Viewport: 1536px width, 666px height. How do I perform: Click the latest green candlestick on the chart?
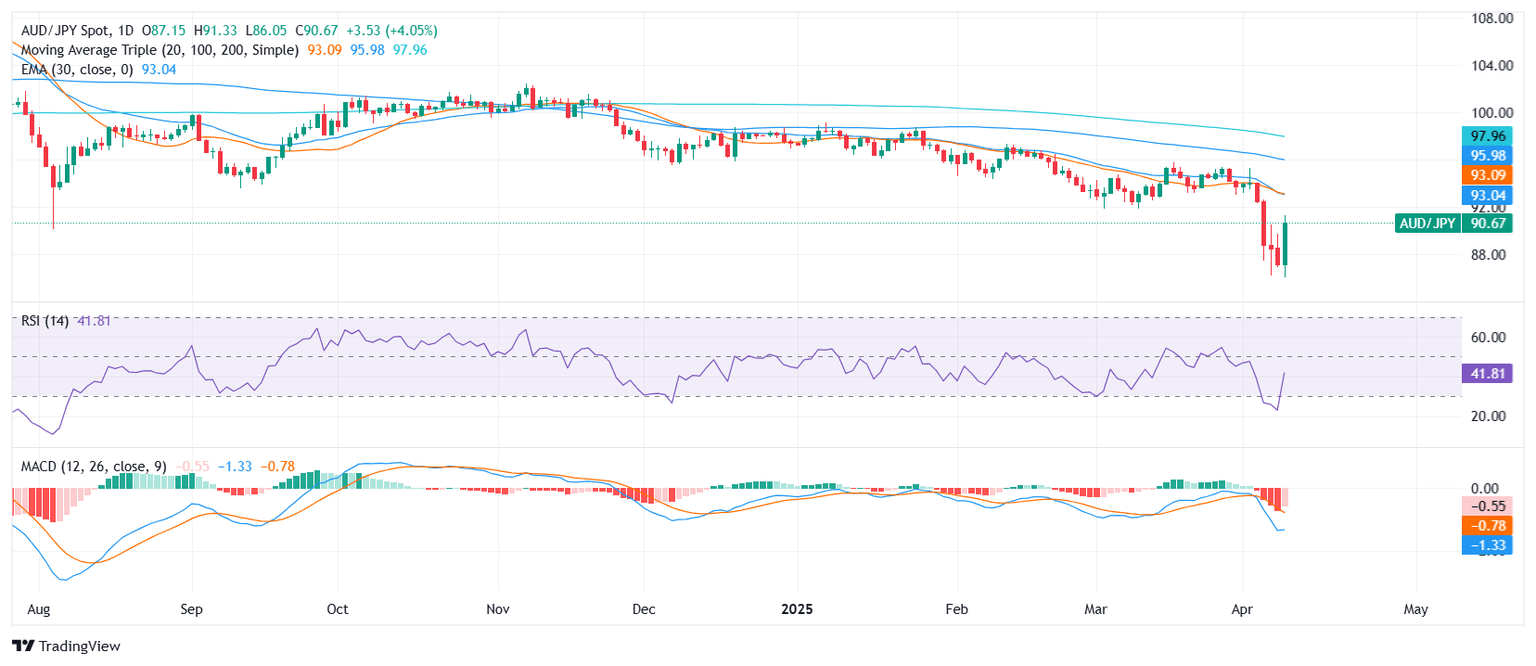[1285, 247]
